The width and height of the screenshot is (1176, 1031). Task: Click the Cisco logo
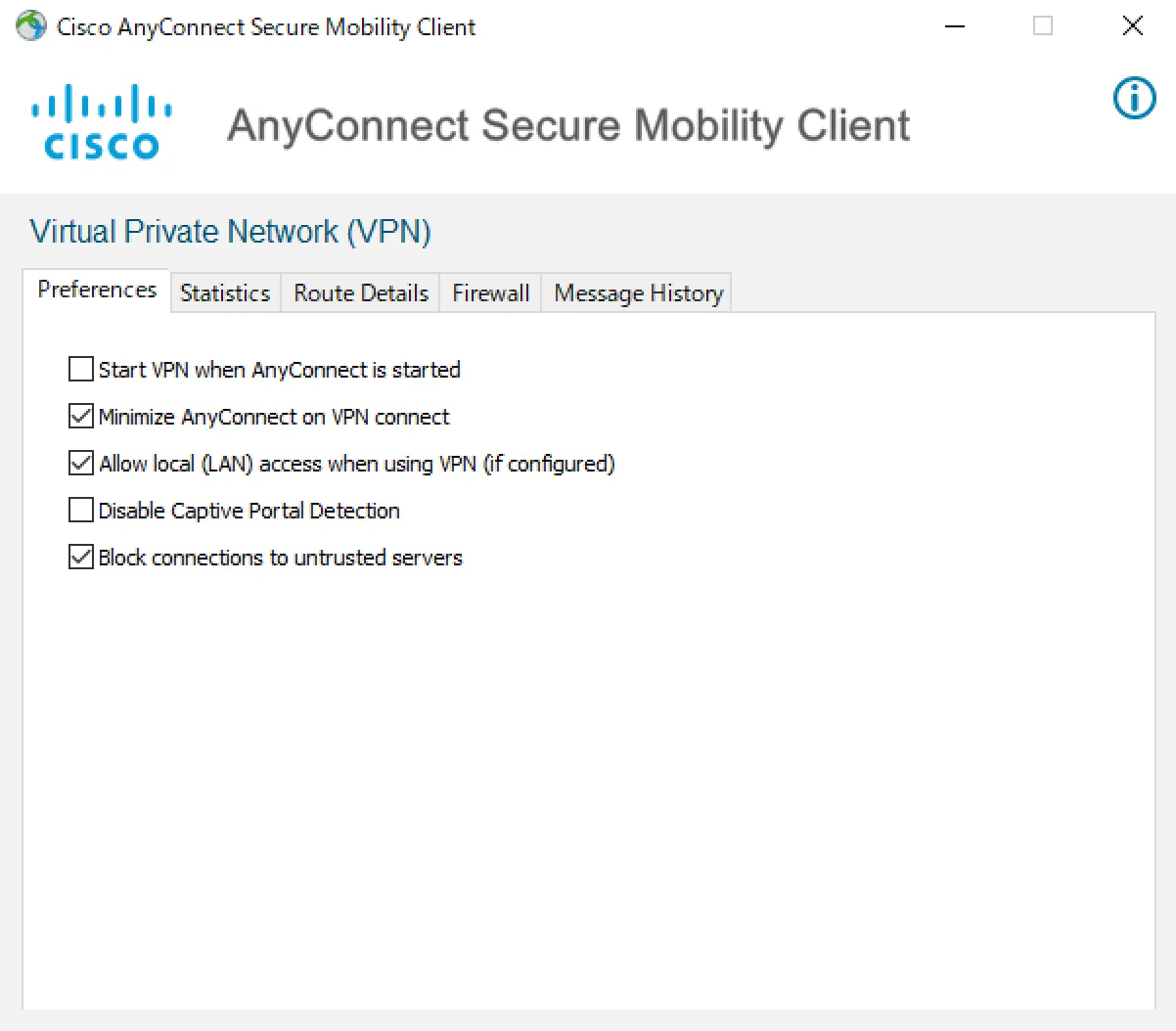(102, 123)
